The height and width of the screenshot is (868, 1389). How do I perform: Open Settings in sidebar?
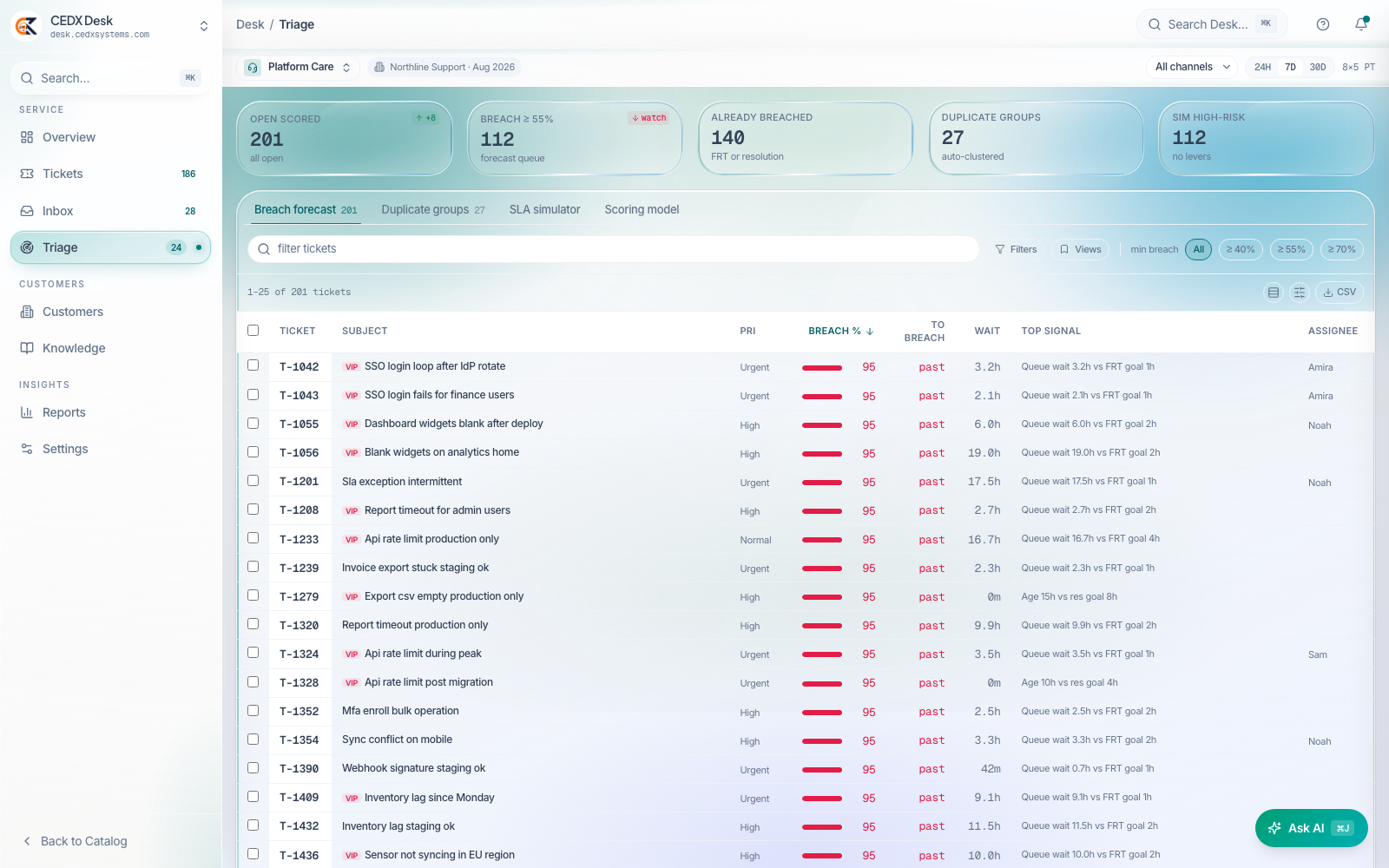(x=110, y=449)
